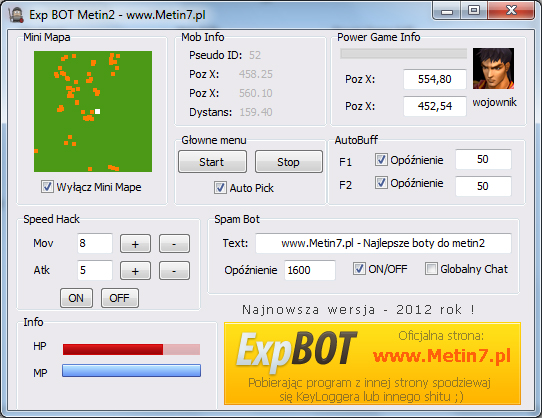Turn Speed Hack ON
Screen dimensions: 542x418
[76, 298]
